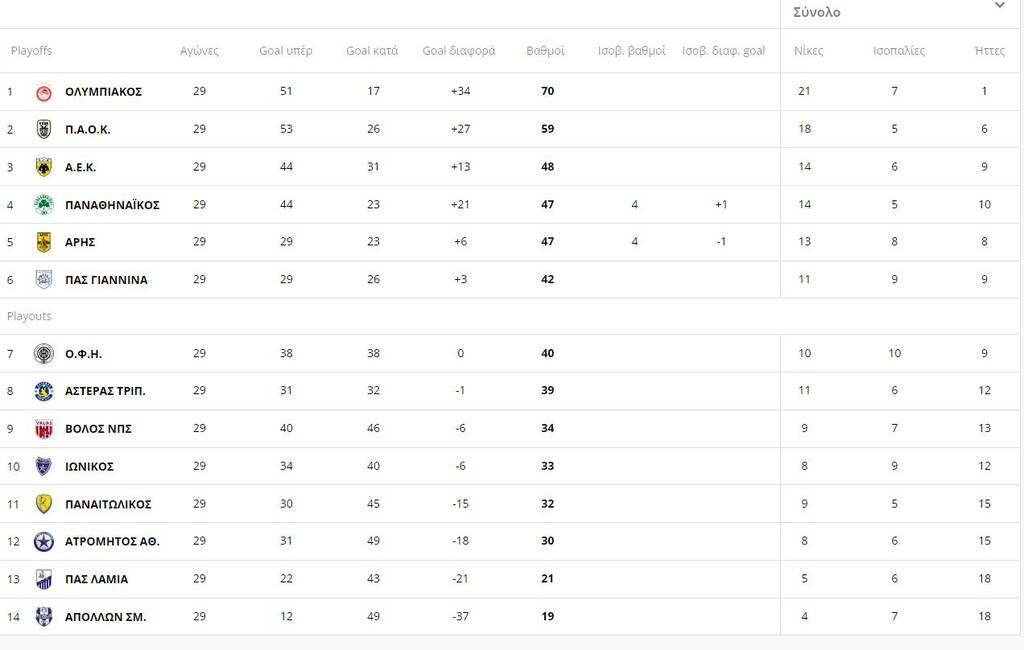Open the ΠΑΣ ΛΑΜΙΑ team link
This screenshot has width=1024, height=650.
(97, 579)
